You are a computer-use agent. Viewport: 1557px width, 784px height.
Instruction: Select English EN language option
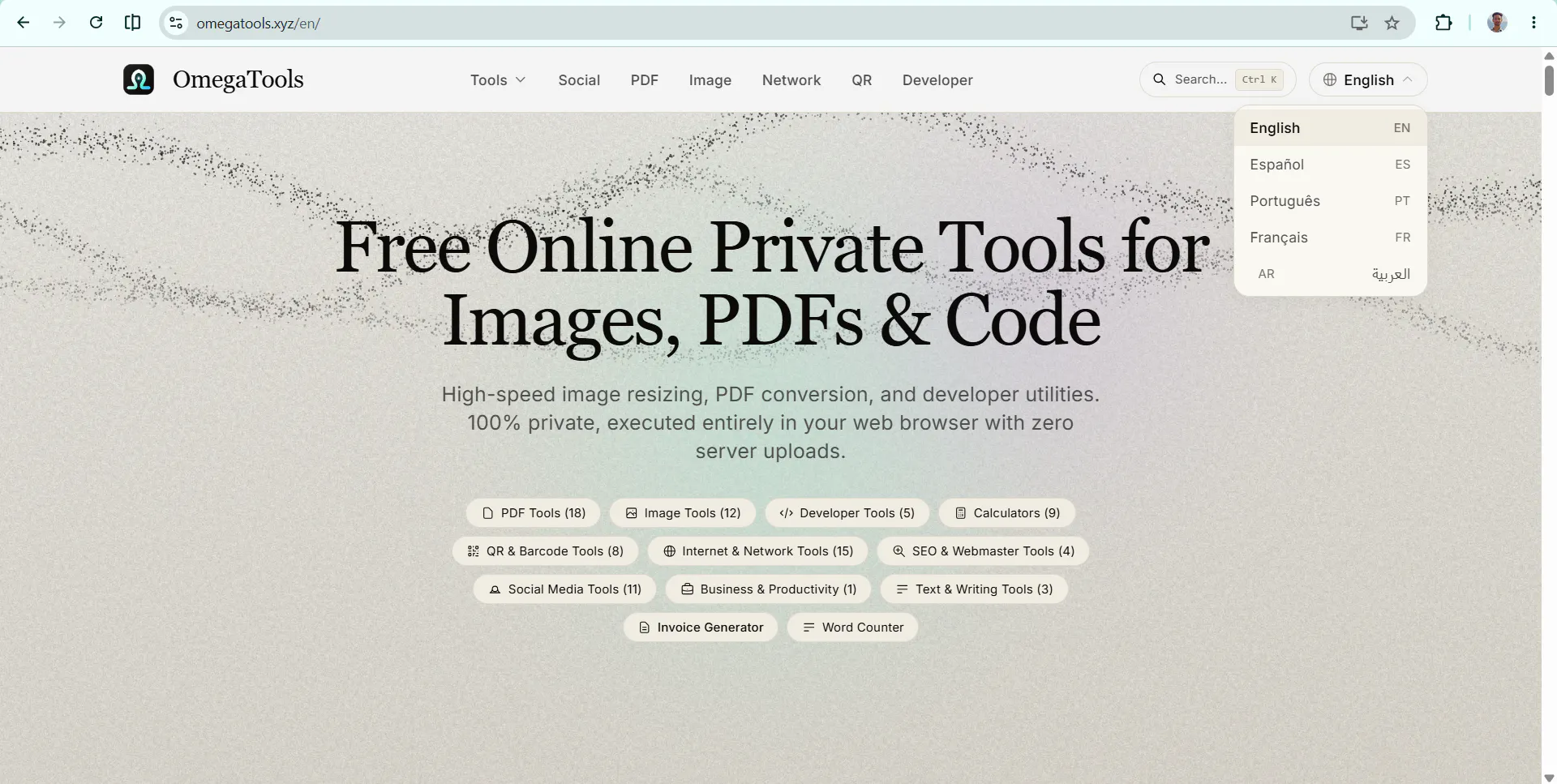pyautogui.click(x=1330, y=128)
